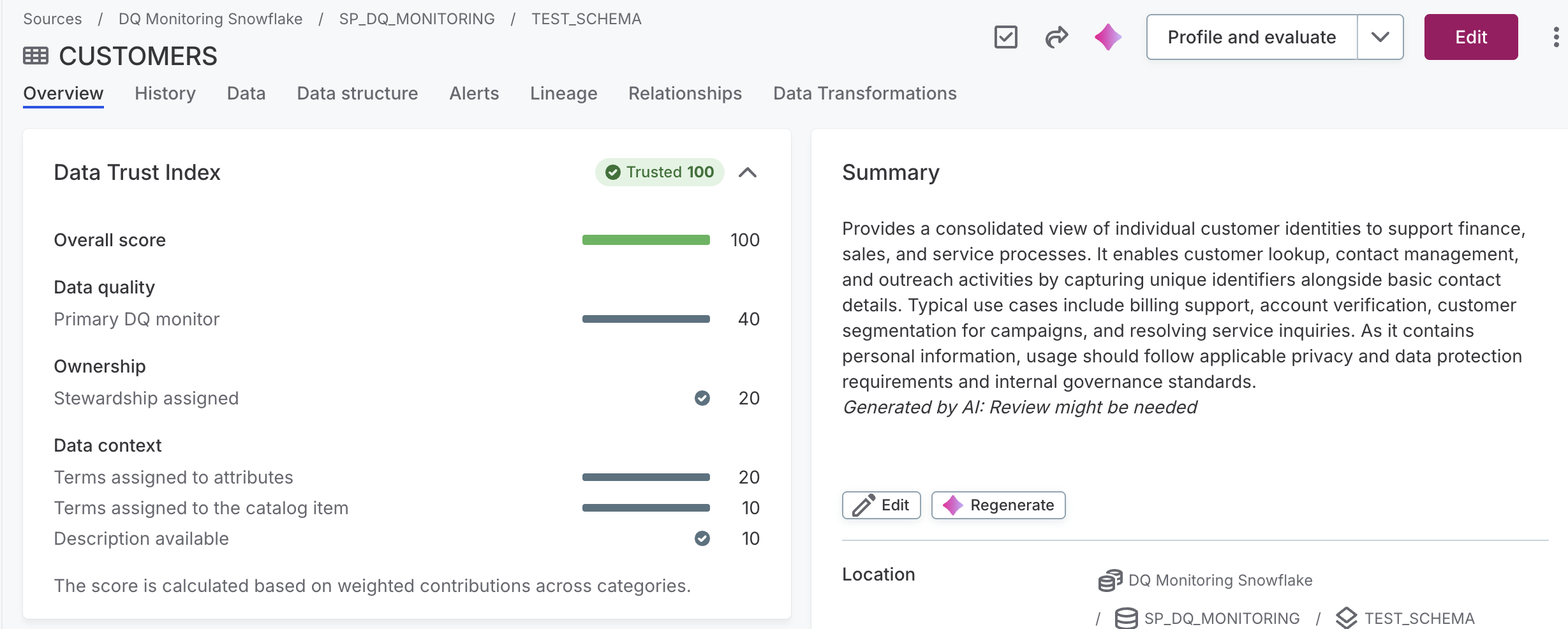Click the Trusted 100 status badge
The width and height of the screenshot is (1568, 629).
coord(660,172)
